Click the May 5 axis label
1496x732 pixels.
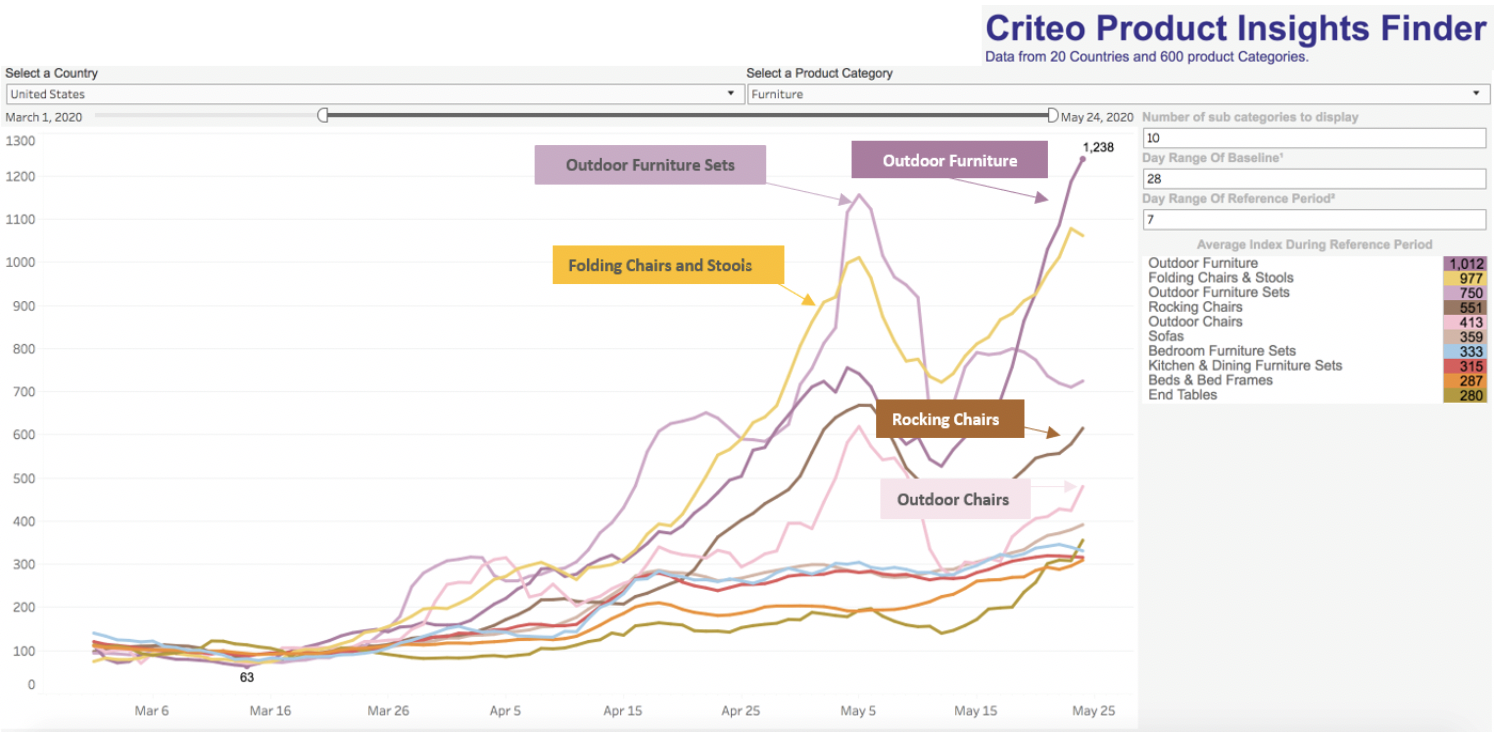[858, 711]
